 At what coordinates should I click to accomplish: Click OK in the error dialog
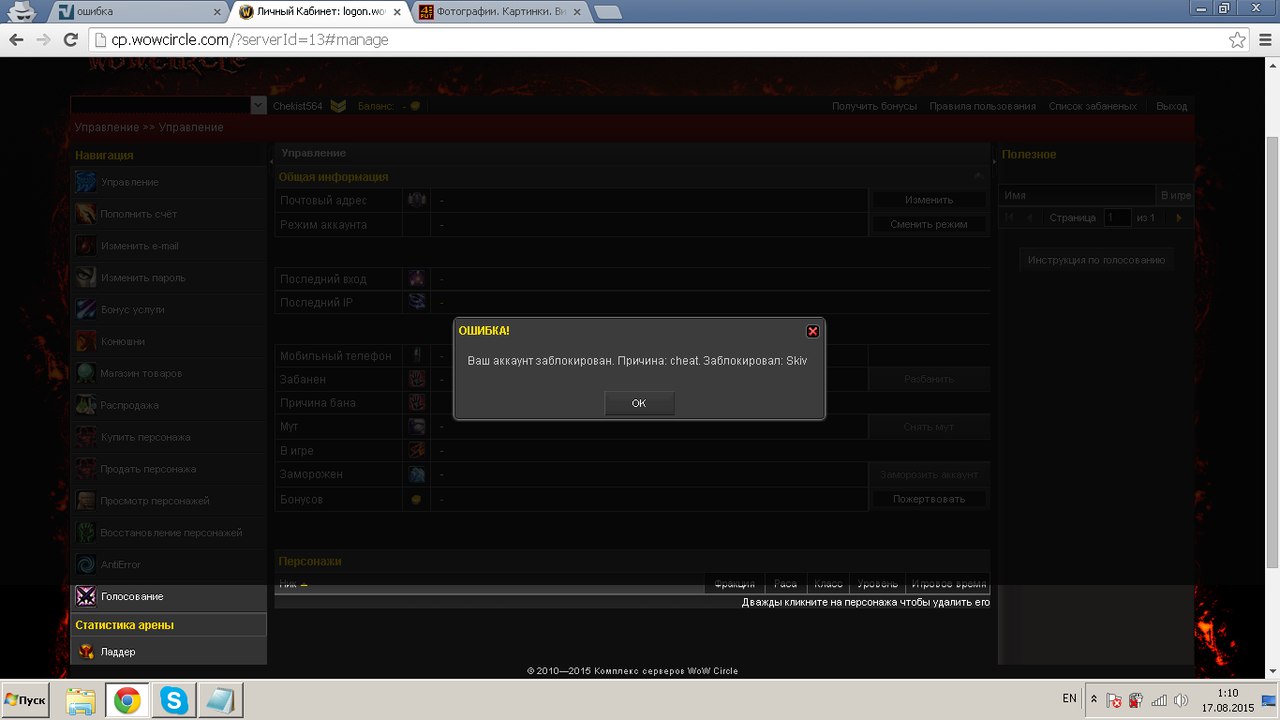click(x=639, y=403)
